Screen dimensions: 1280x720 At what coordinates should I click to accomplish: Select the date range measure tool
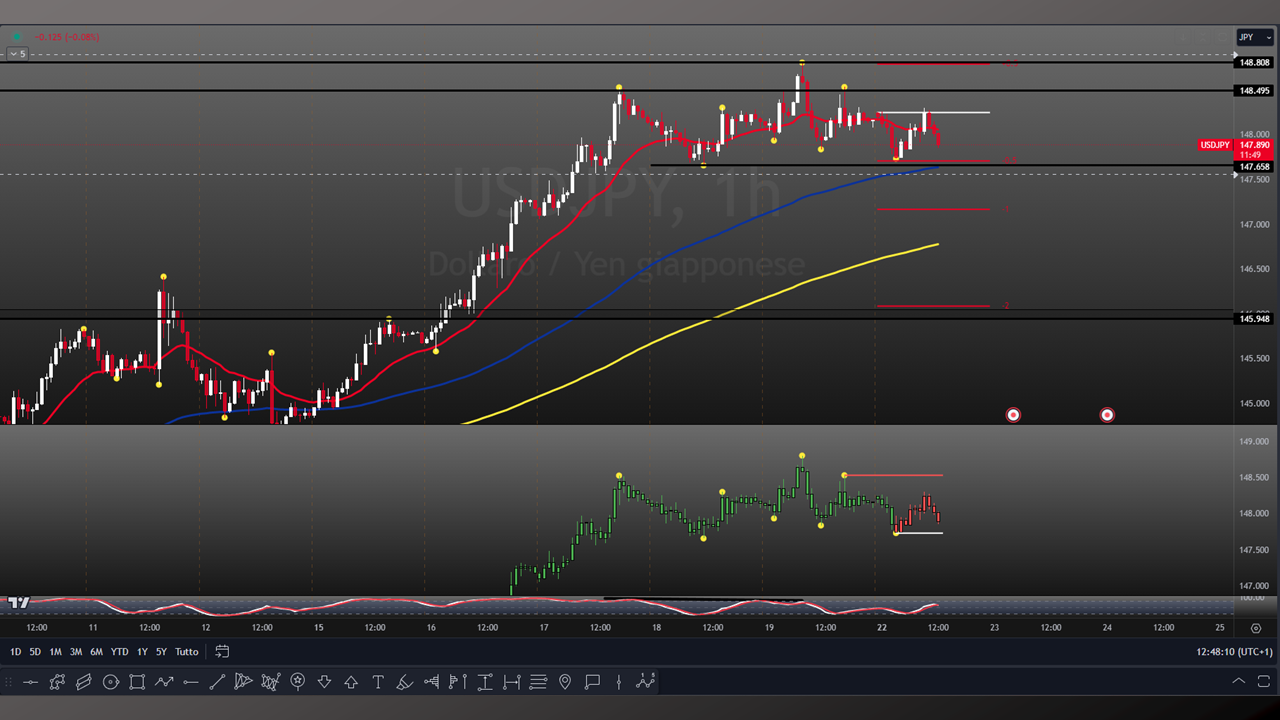512,682
